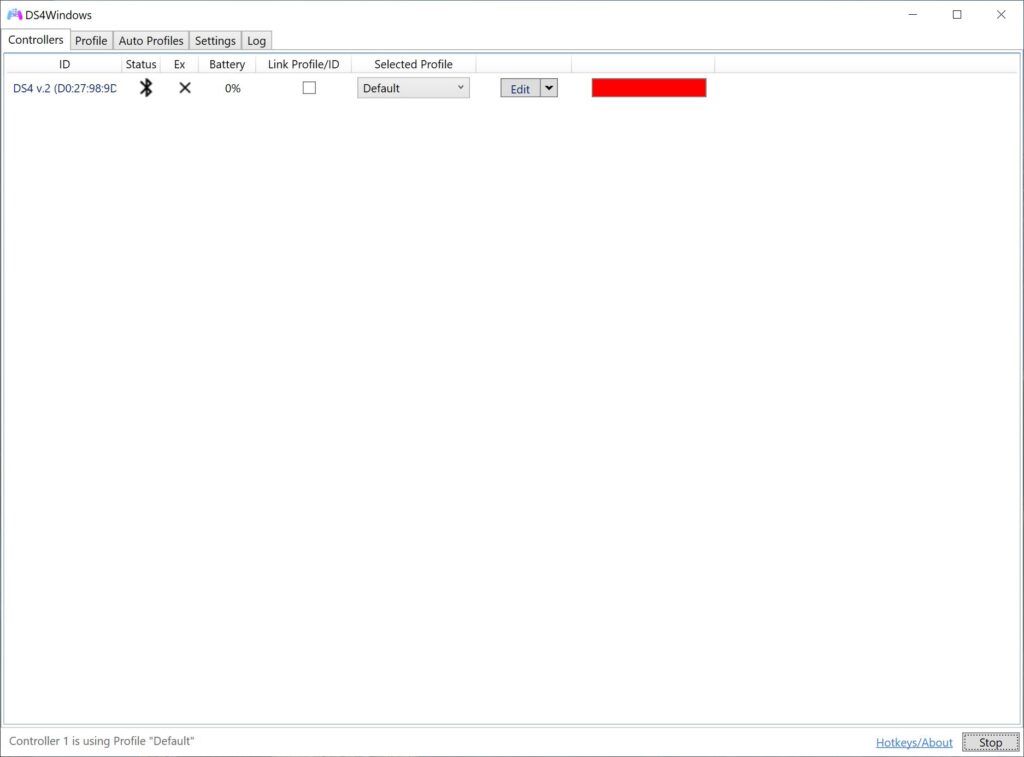Click the Edit profile button
1024x757 pixels.
(x=520, y=88)
